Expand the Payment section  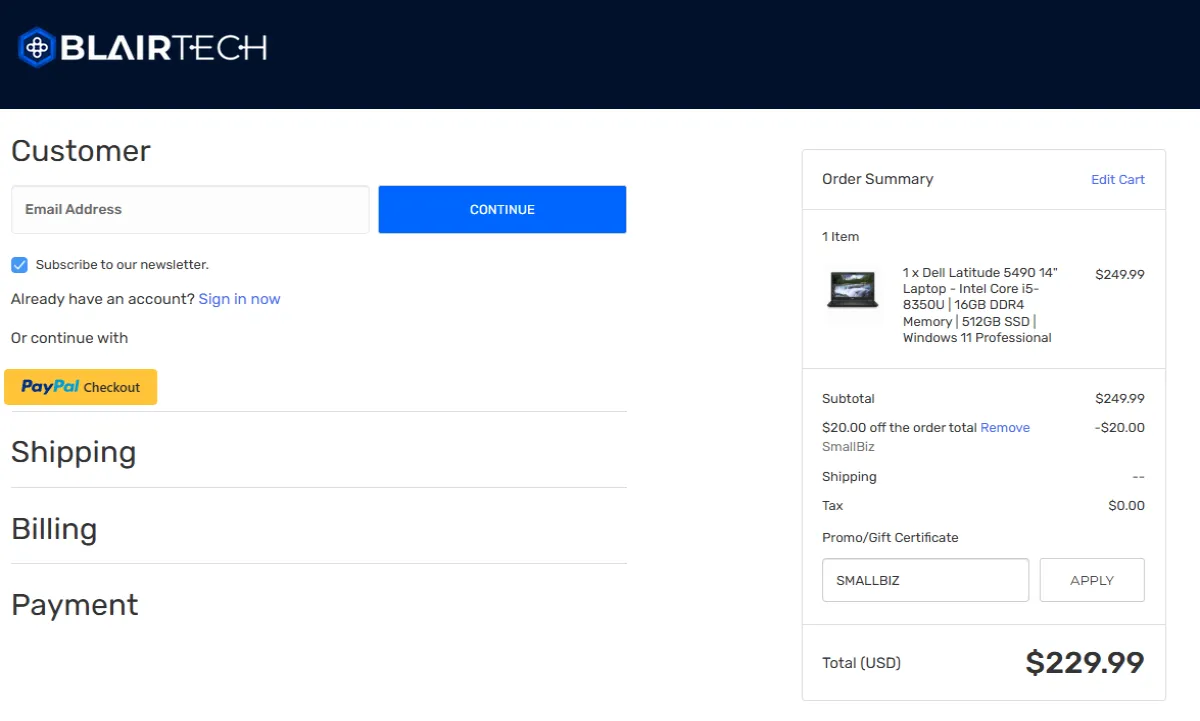click(75, 604)
